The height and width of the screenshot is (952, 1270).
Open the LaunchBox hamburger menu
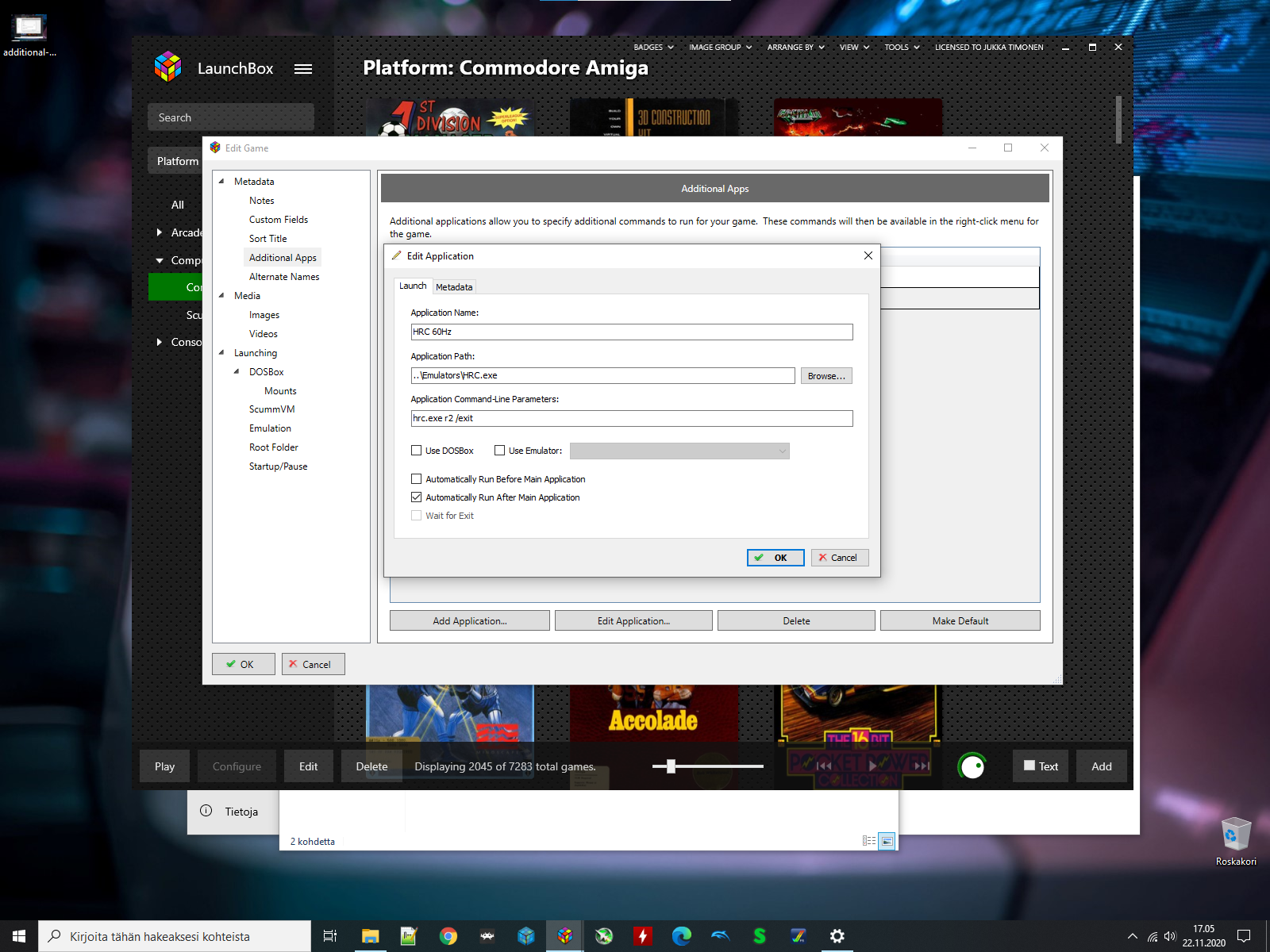[302, 69]
